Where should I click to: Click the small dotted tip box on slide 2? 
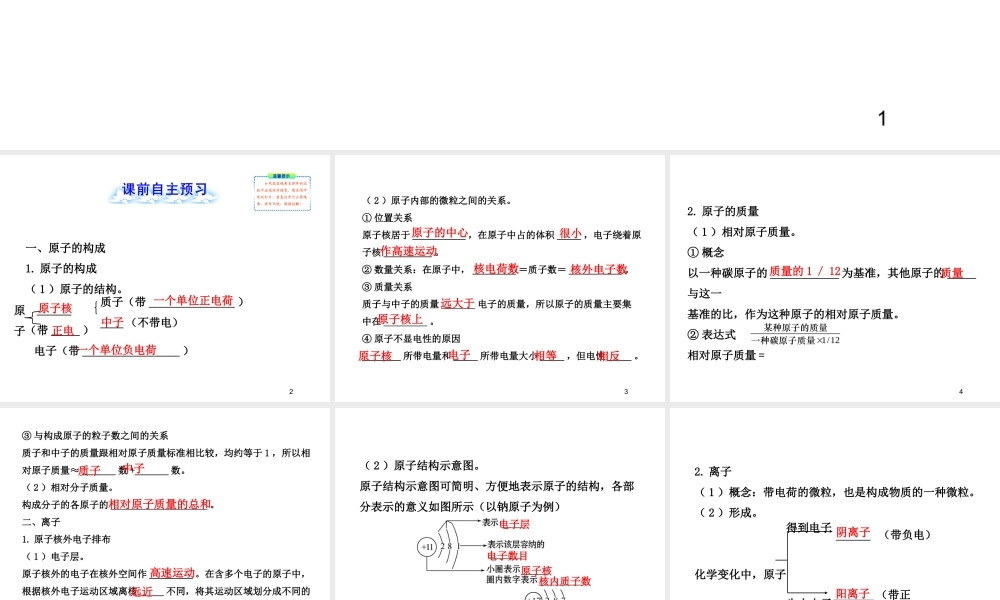point(283,193)
